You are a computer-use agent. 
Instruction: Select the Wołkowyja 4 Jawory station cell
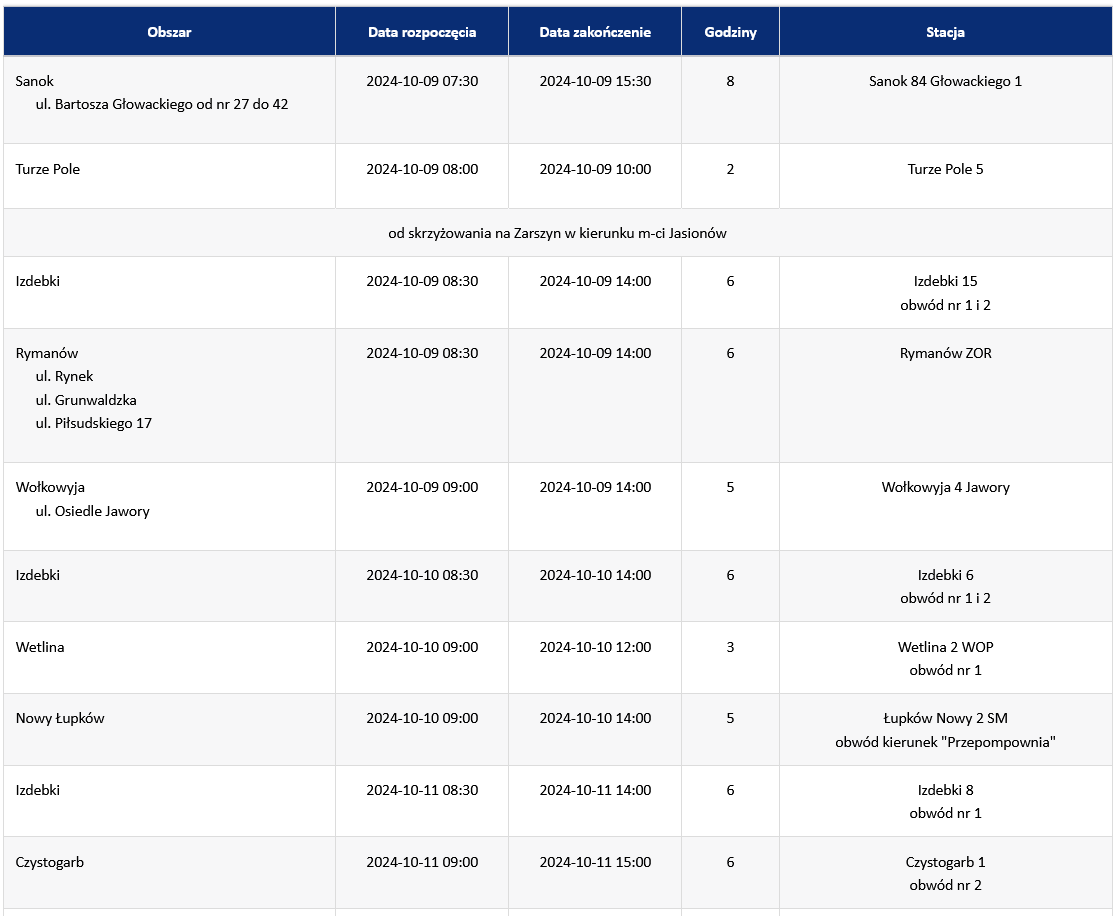coord(945,506)
